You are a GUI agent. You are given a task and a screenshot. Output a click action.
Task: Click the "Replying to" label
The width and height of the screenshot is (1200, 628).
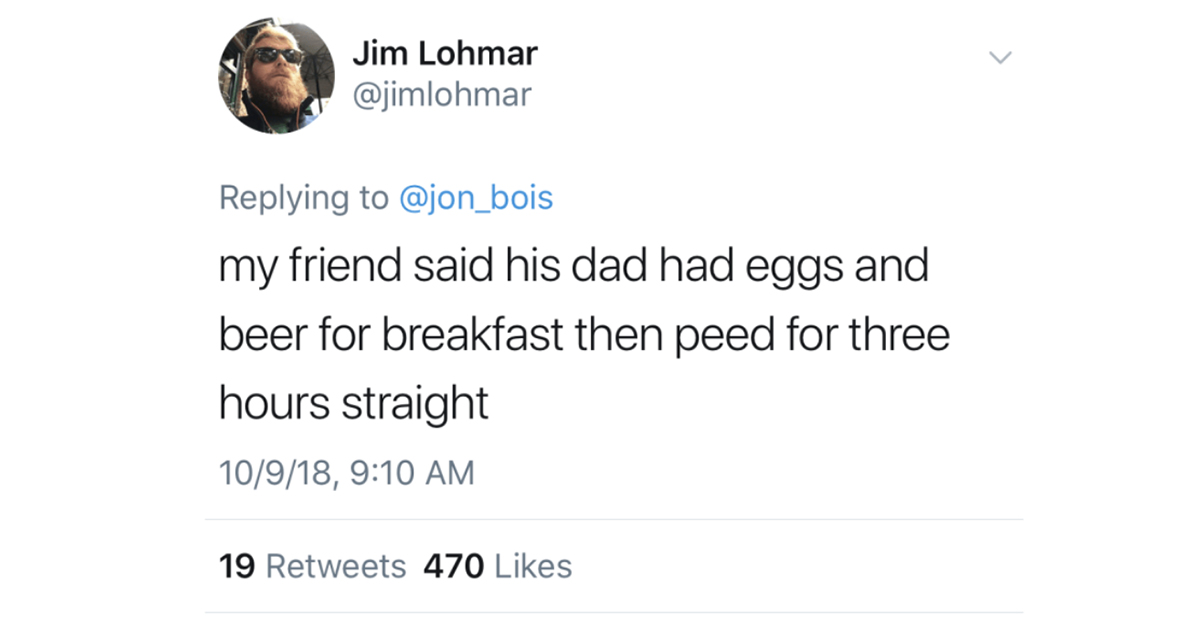tap(303, 197)
